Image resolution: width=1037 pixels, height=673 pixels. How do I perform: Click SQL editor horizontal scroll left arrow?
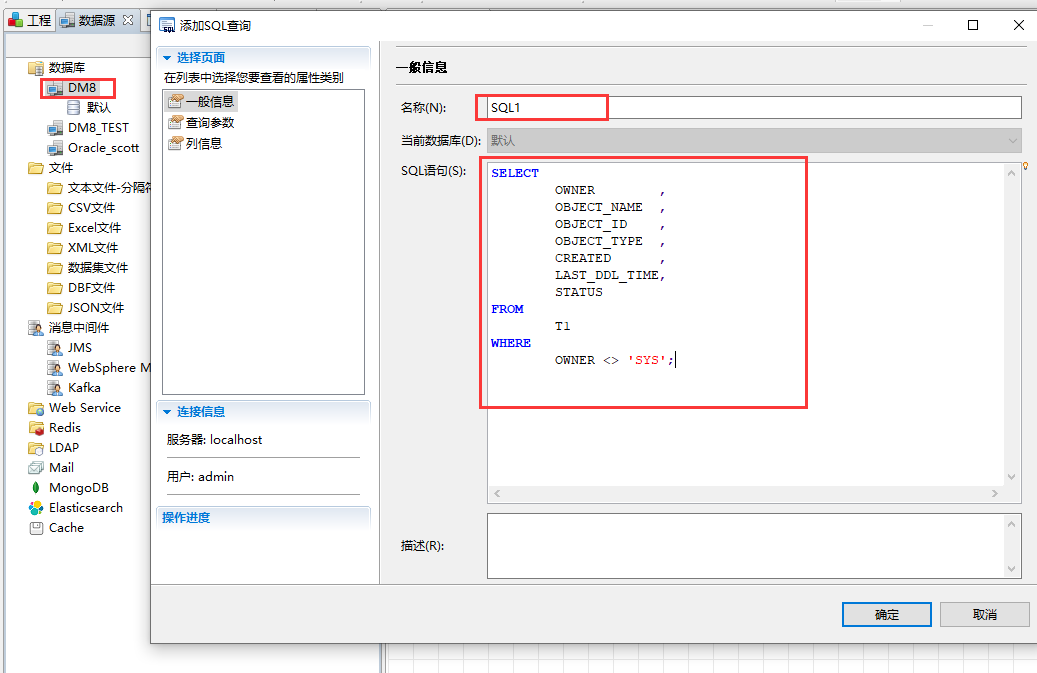click(497, 493)
